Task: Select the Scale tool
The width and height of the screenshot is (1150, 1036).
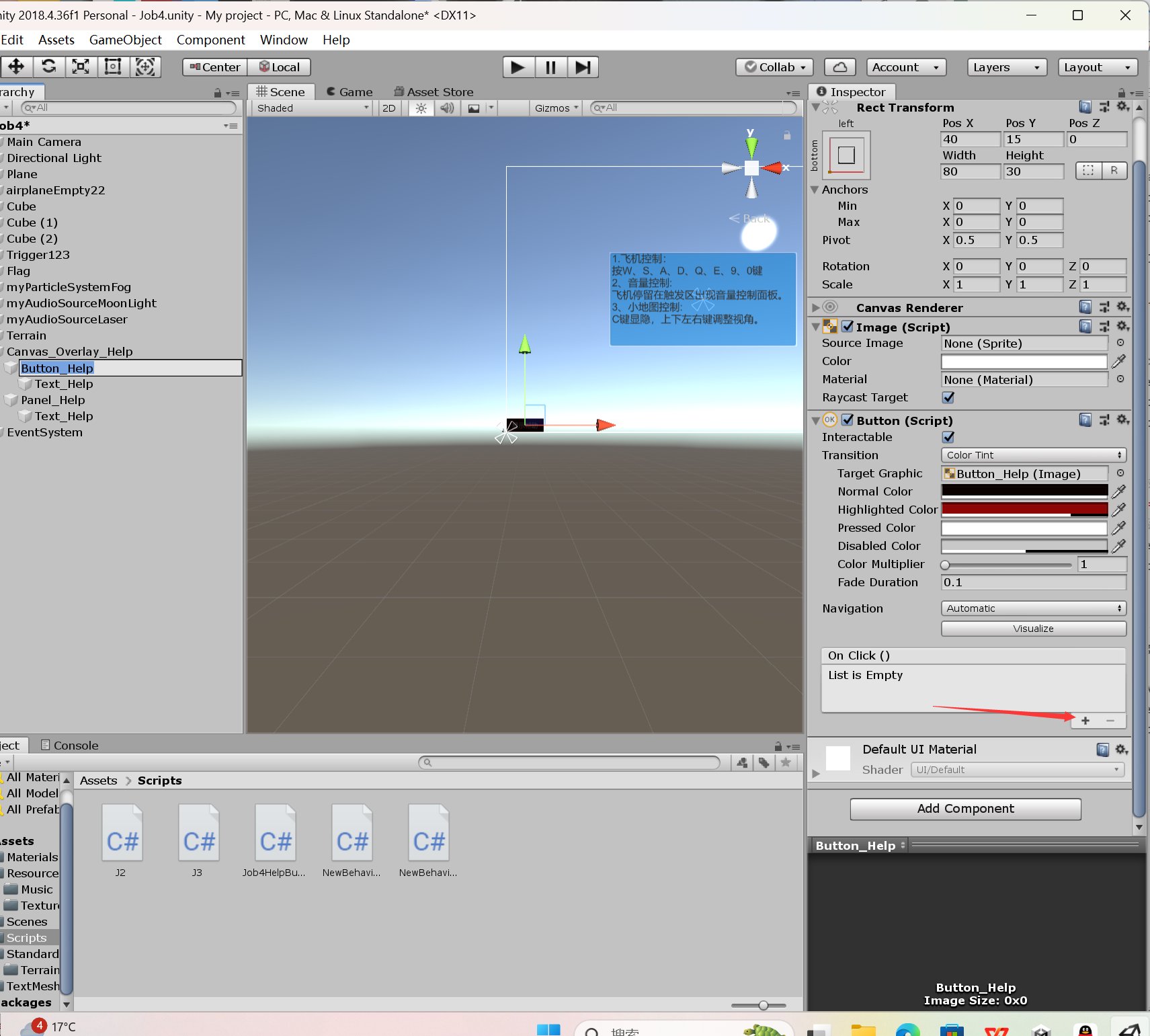Action: tap(81, 67)
